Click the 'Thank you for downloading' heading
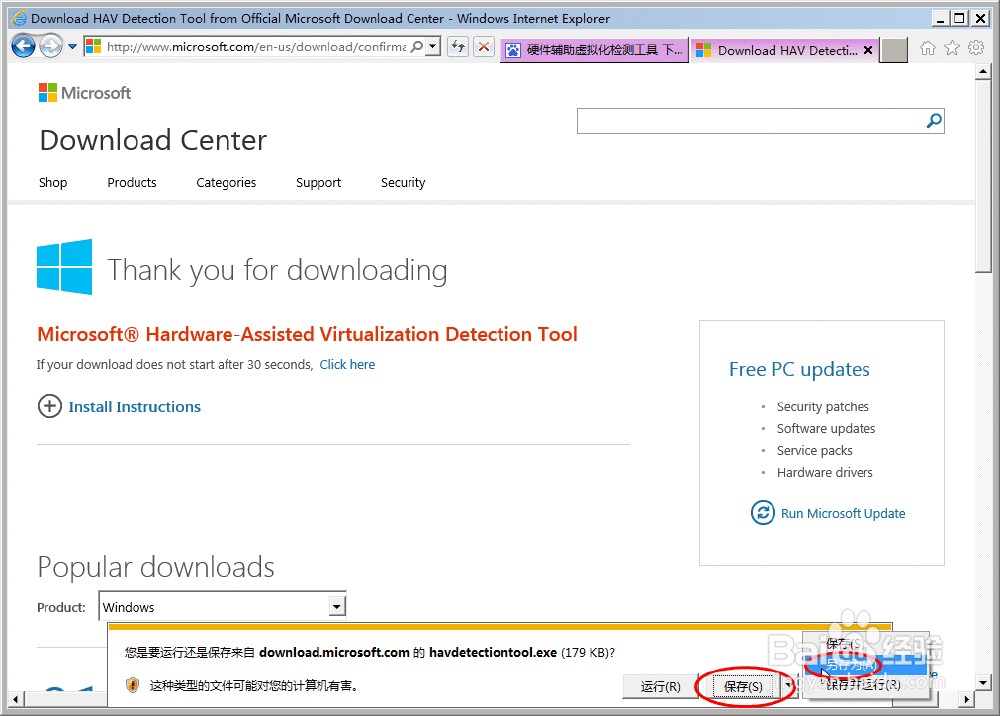1000x716 pixels. [x=277, y=270]
